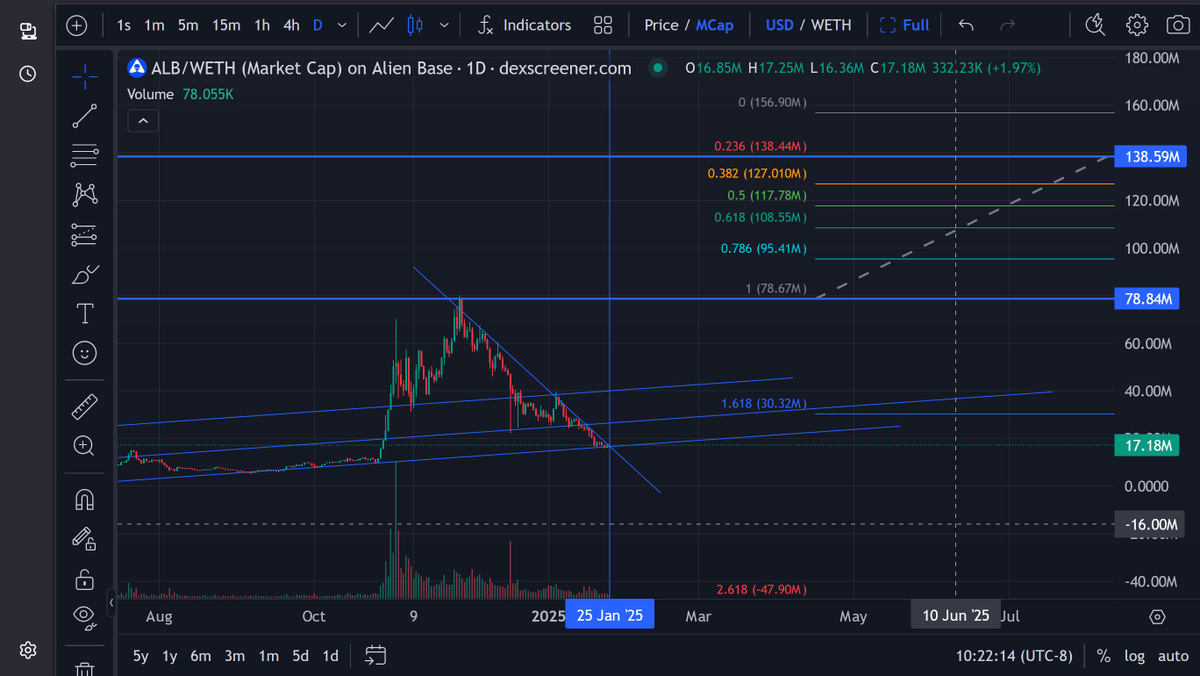Image resolution: width=1200 pixels, height=676 pixels.
Task: Open the indicator templates grid icon
Action: pyautogui.click(x=603, y=25)
